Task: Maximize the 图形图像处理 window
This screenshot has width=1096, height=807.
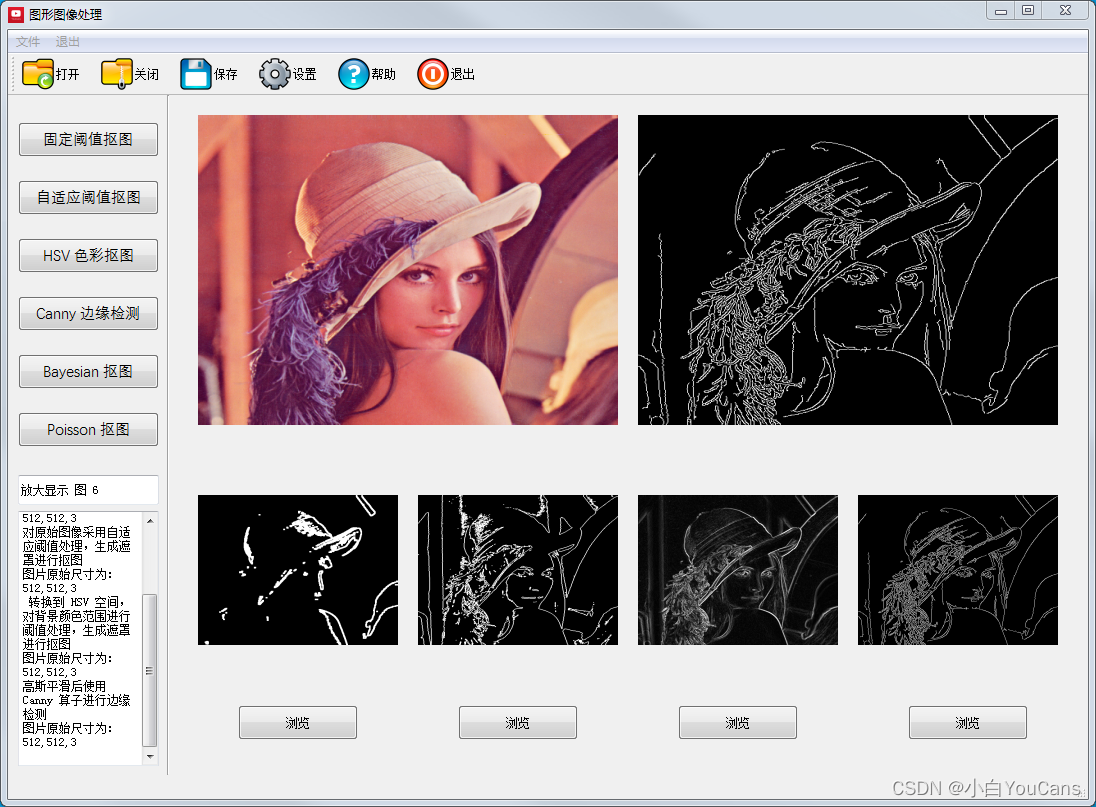Action: pos(1028,10)
